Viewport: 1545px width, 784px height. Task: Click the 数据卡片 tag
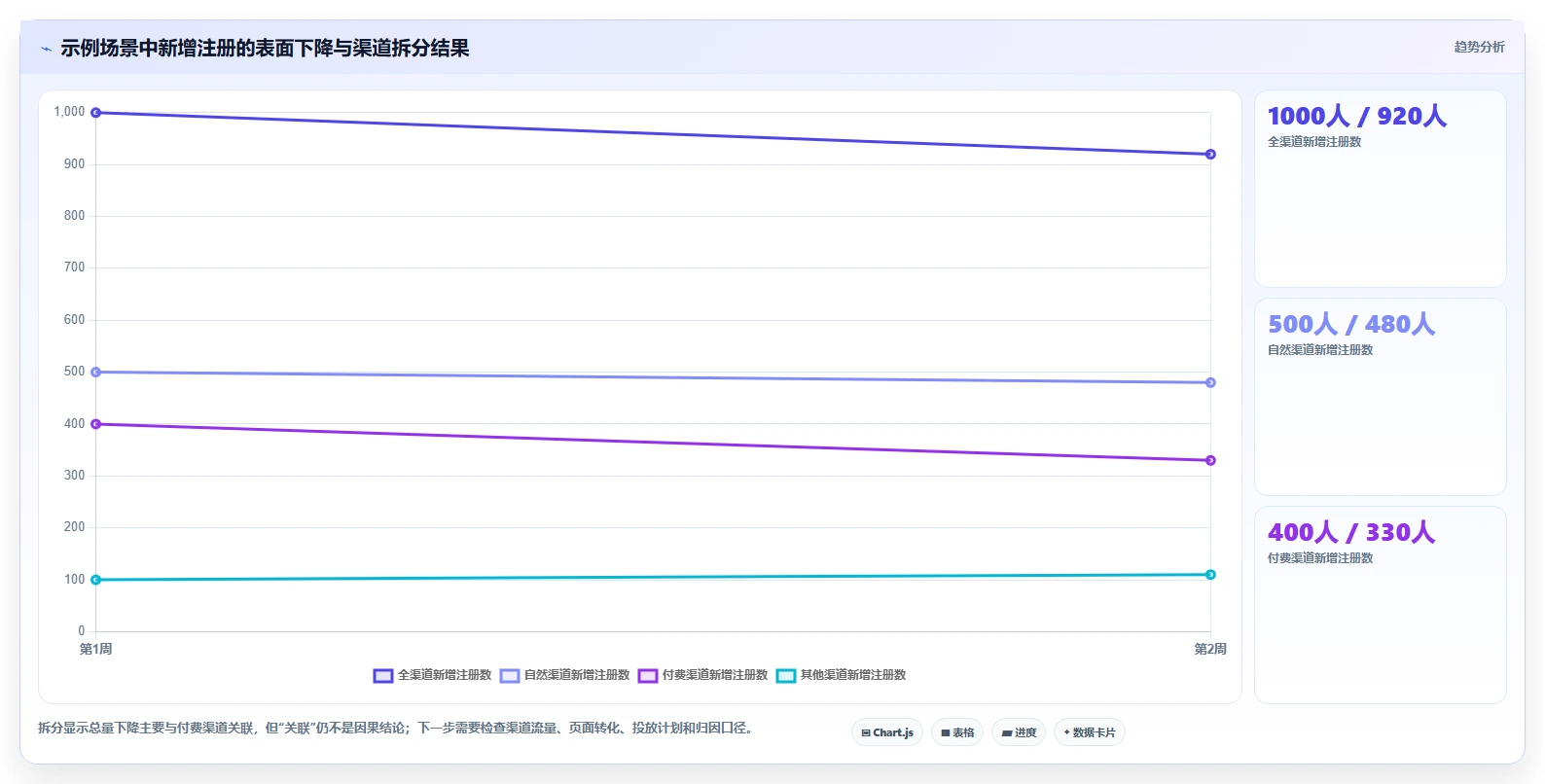[1090, 732]
